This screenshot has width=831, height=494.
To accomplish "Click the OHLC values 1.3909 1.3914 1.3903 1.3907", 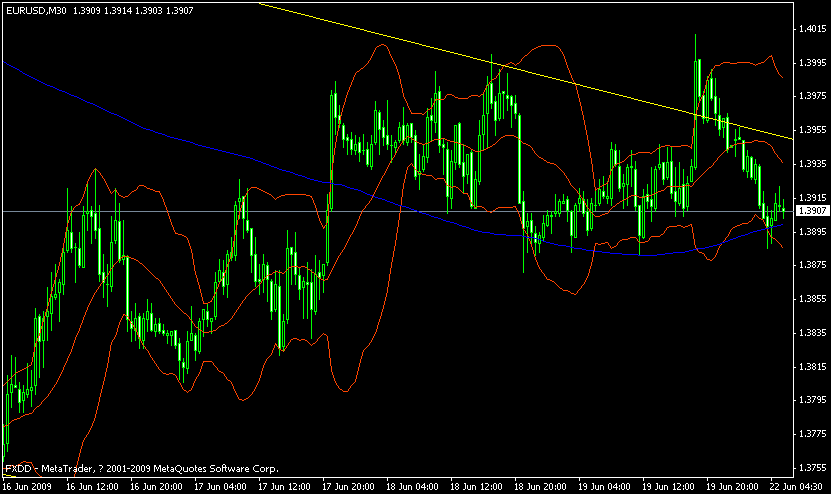I will [x=133, y=10].
